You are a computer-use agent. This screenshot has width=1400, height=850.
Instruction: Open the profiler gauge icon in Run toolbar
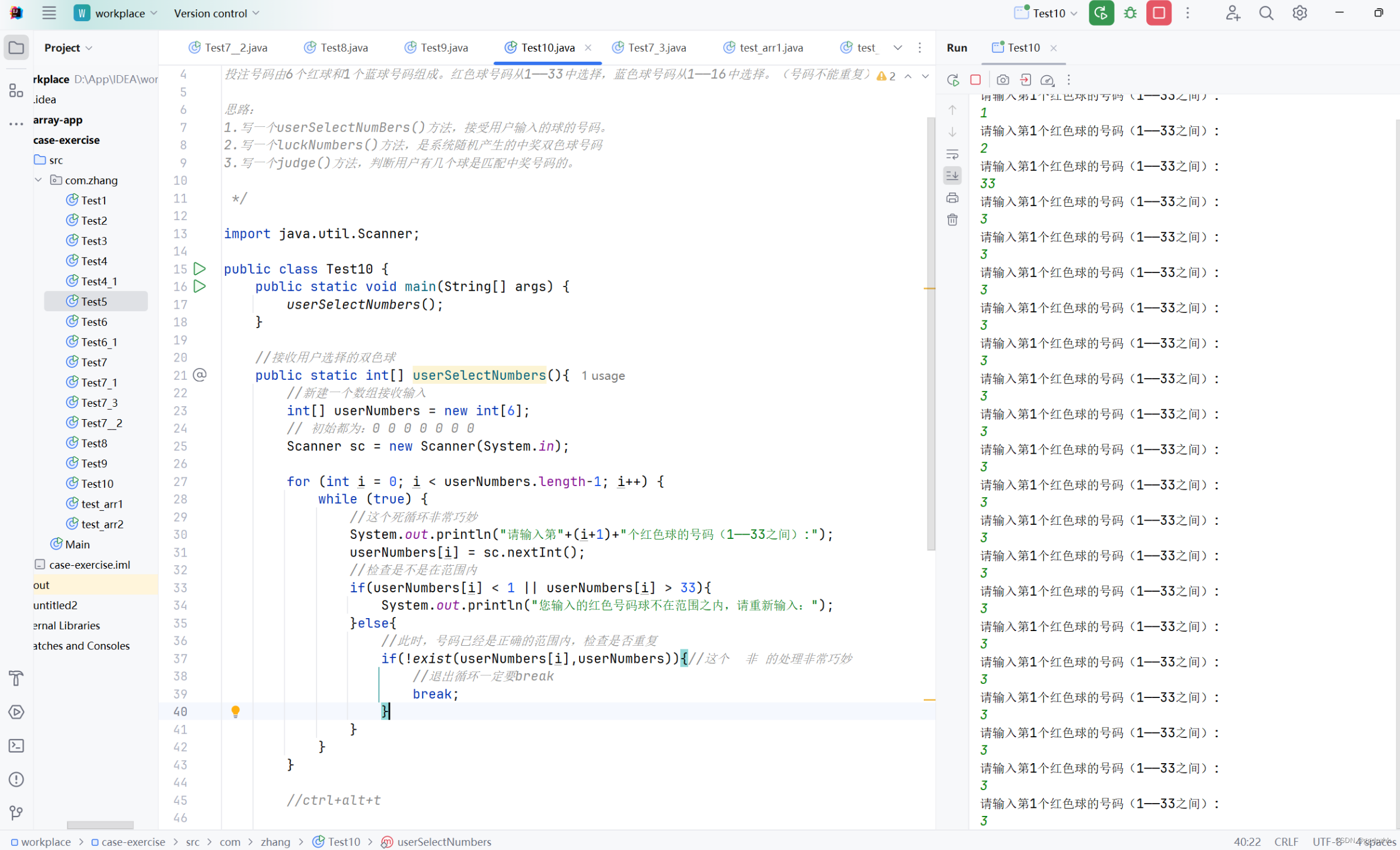[x=1047, y=80]
